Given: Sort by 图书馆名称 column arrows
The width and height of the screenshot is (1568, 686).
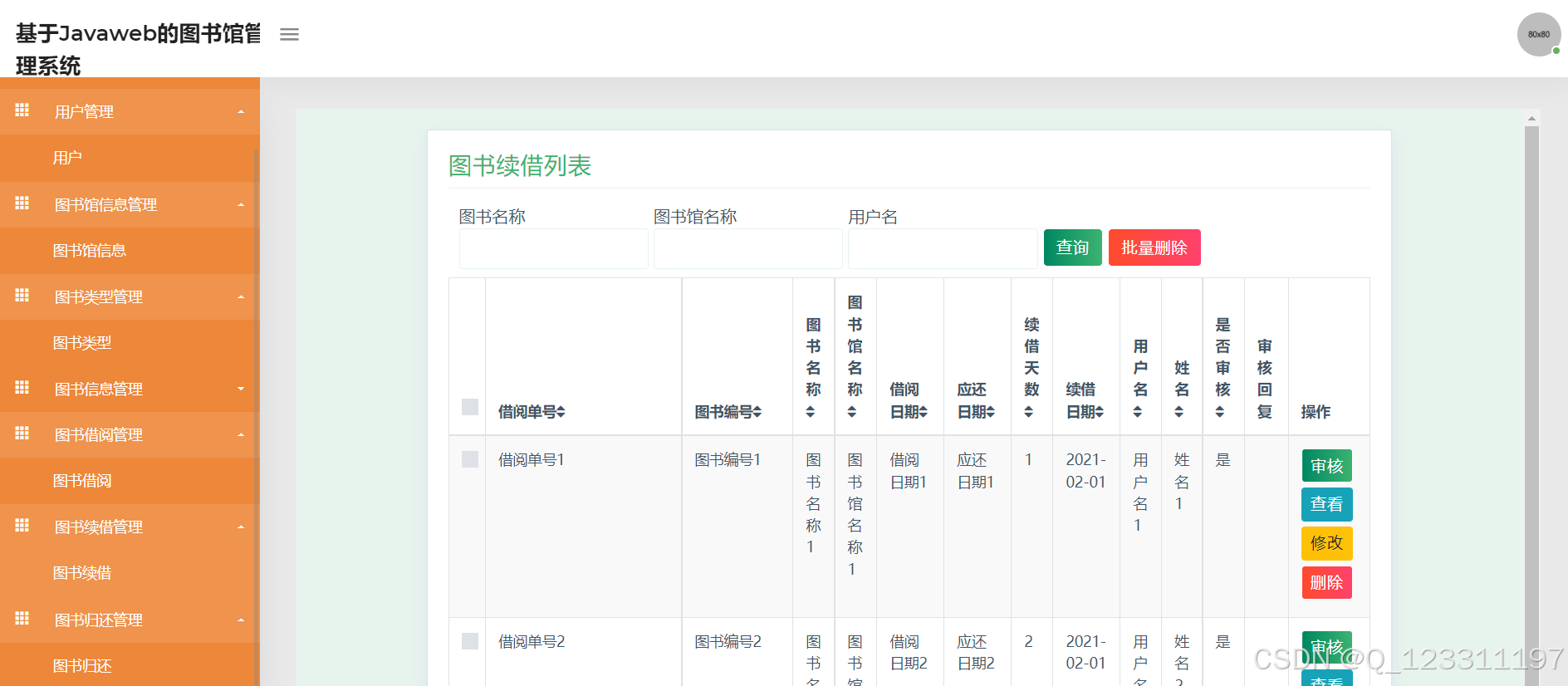Looking at the screenshot, I should [852, 412].
